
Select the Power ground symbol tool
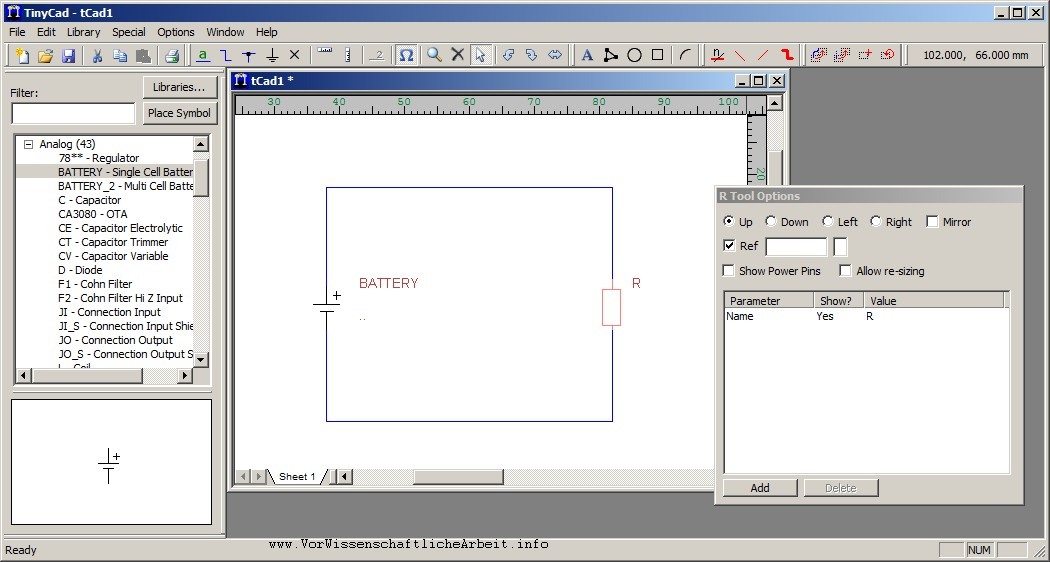click(x=272, y=56)
